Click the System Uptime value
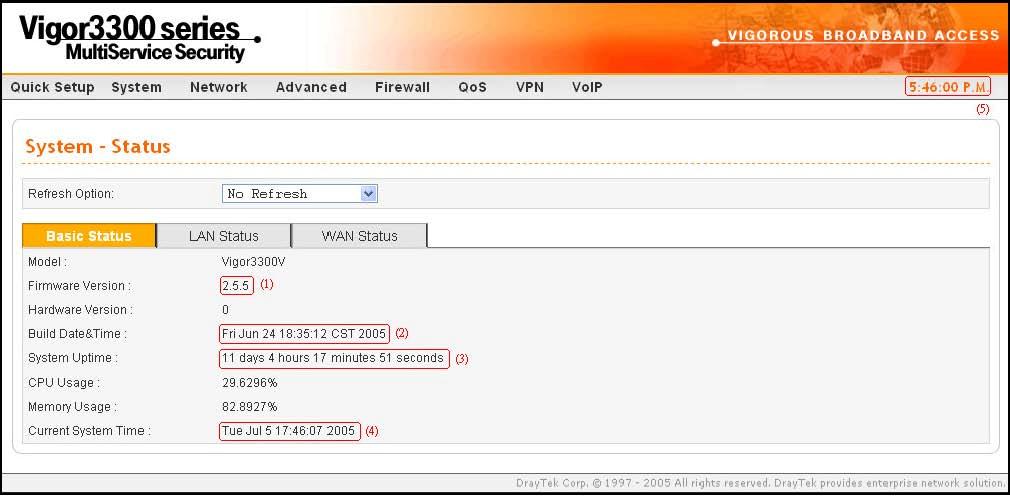 click(x=333, y=358)
